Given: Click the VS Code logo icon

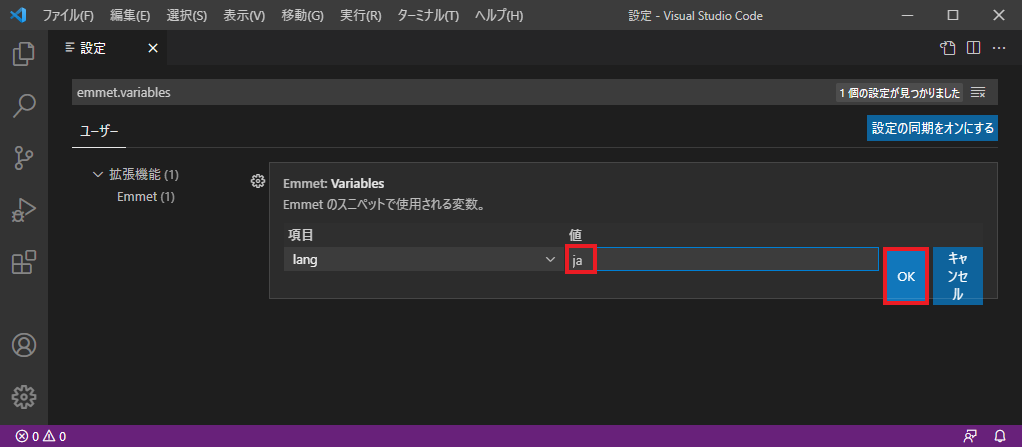Looking at the screenshot, I should [18, 14].
